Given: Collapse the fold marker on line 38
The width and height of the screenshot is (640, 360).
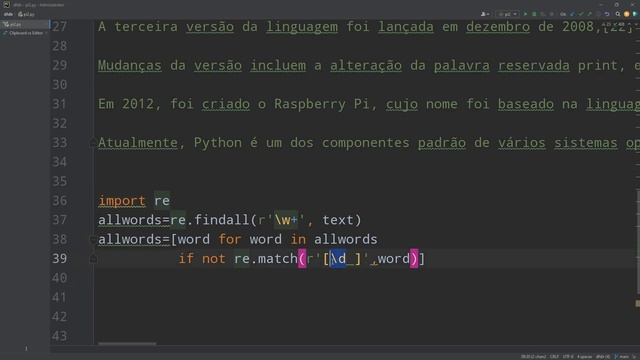Looking at the screenshot, I should pyautogui.click(x=93, y=239).
